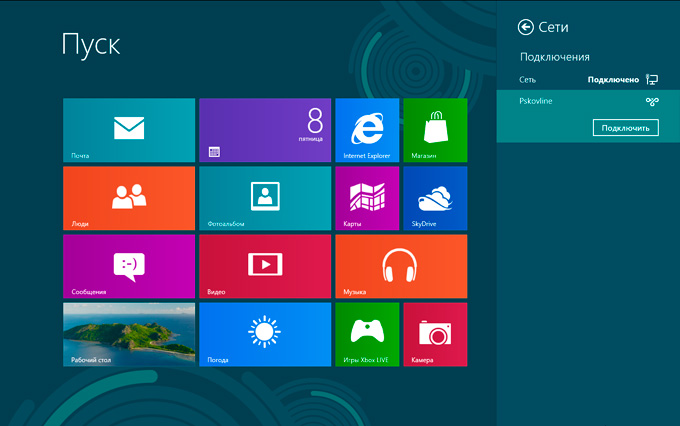Click the Подключить connect button
The height and width of the screenshot is (426, 680).
pyautogui.click(x=625, y=128)
